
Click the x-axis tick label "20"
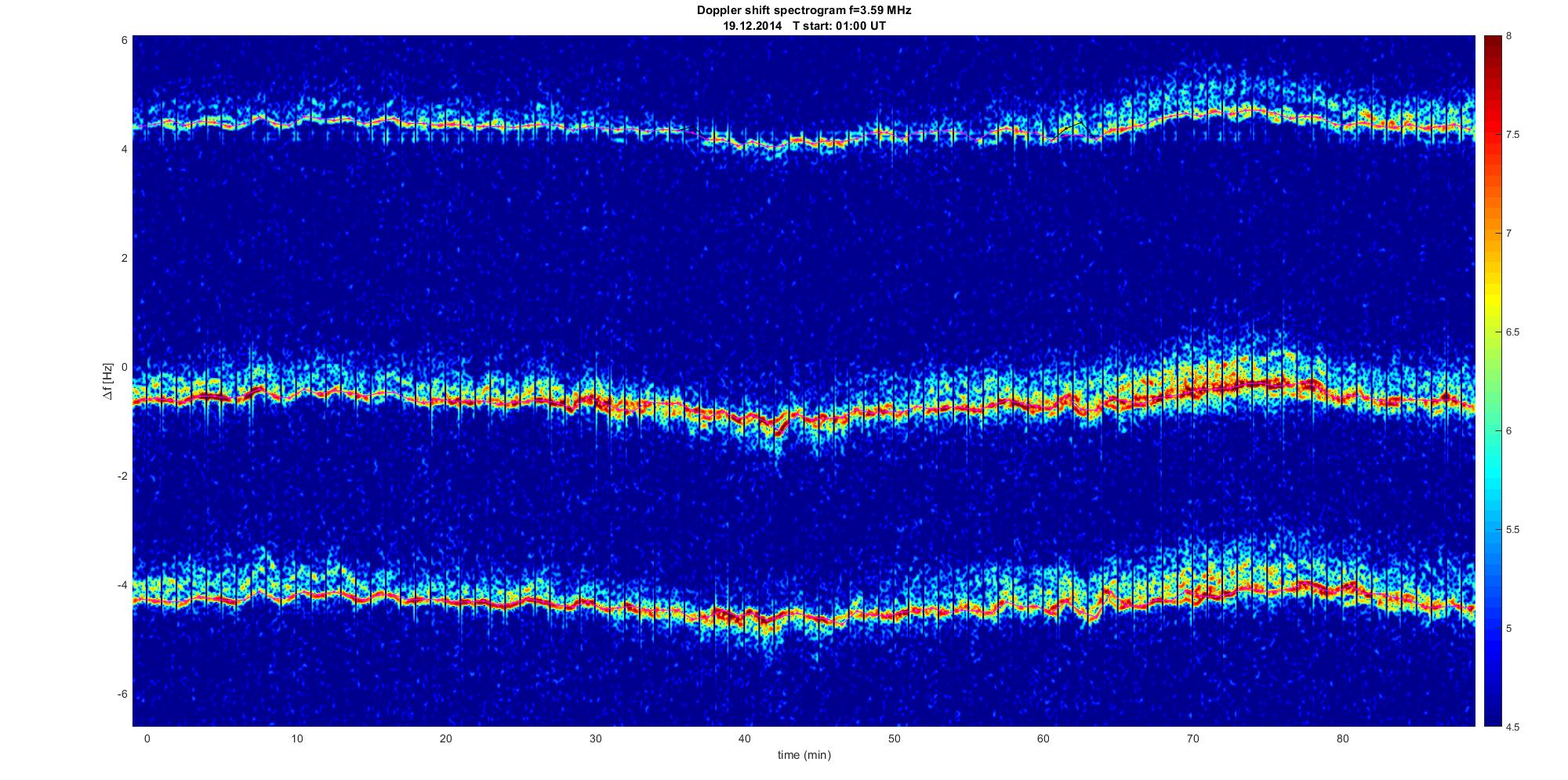[x=445, y=738]
